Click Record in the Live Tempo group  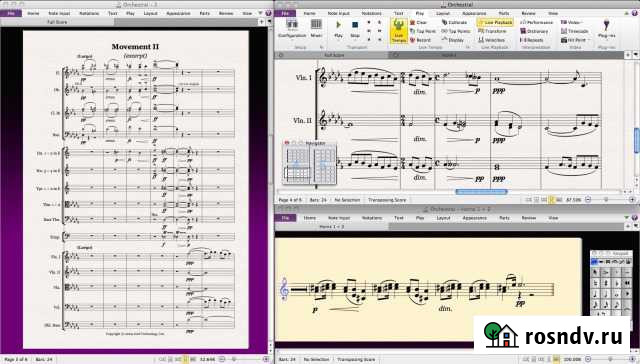tap(420, 40)
